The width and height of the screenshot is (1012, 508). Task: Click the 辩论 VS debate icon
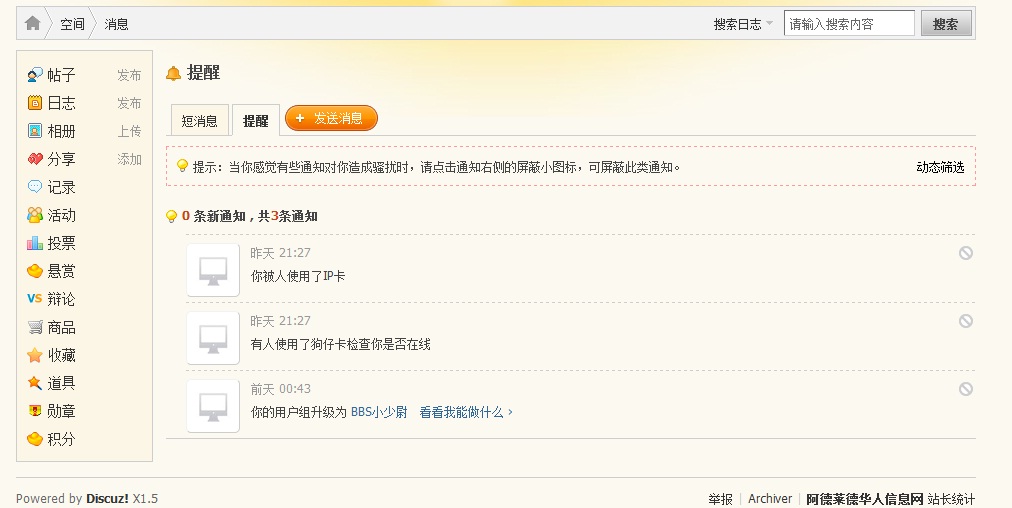pyautogui.click(x=35, y=299)
